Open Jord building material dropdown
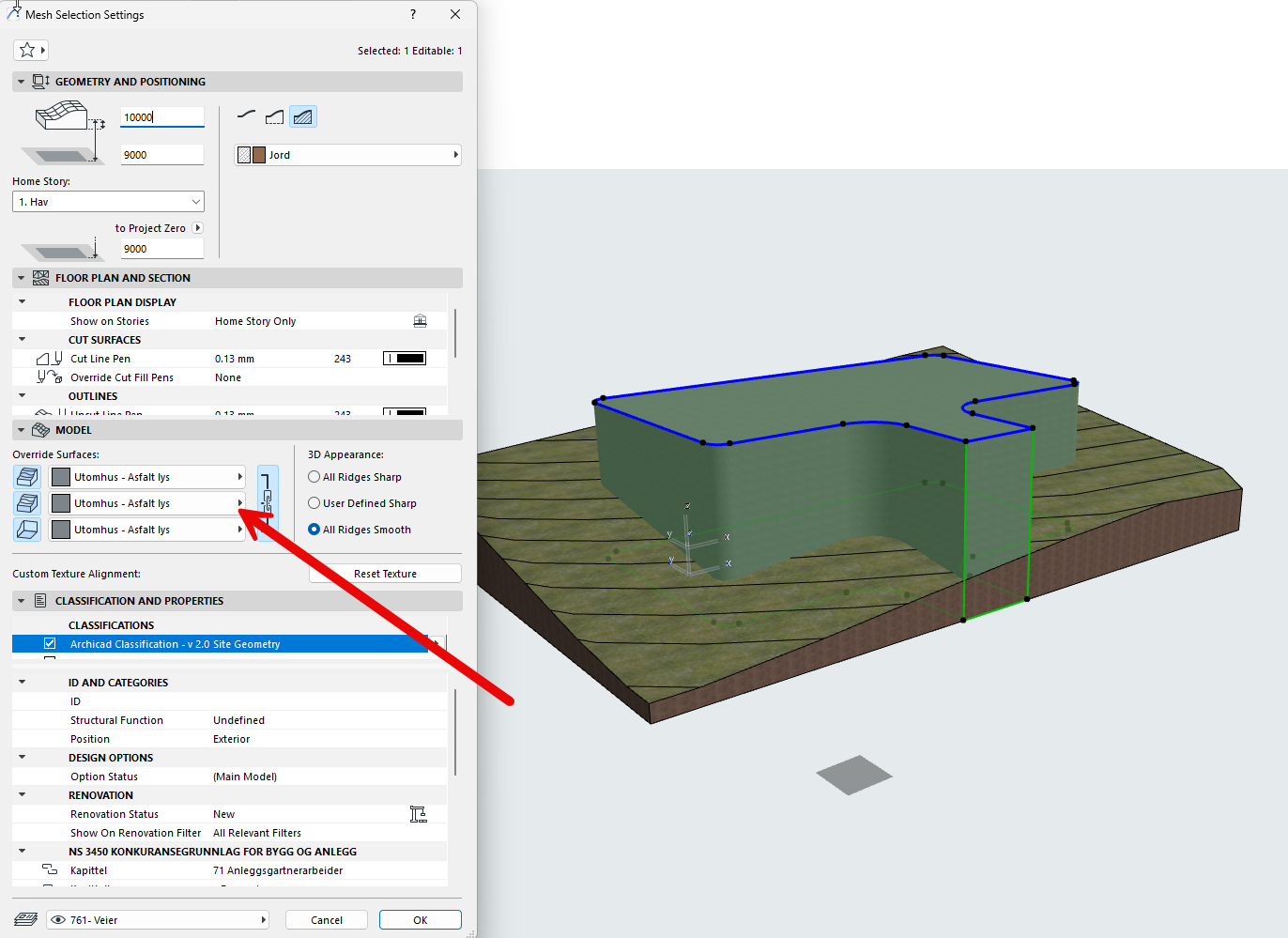Image resolution: width=1288 pixels, height=938 pixels. pos(347,155)
